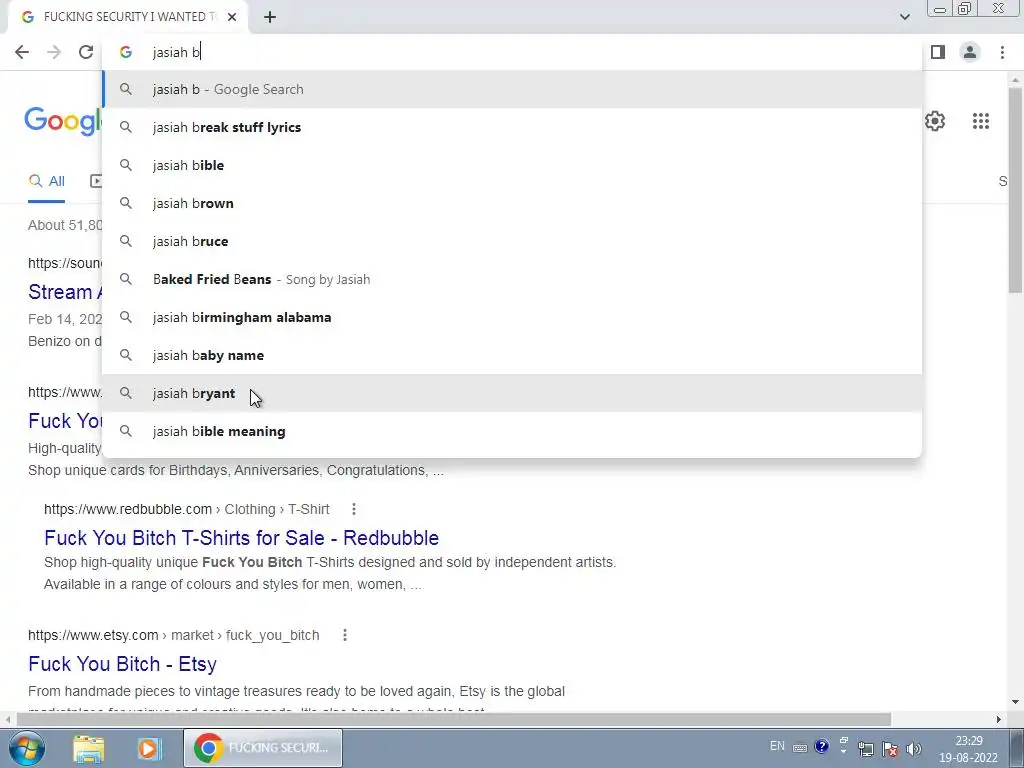Open options for the redbubble.com result
The width and height of the screenshot is (1024, 768).
click(353, 509)
